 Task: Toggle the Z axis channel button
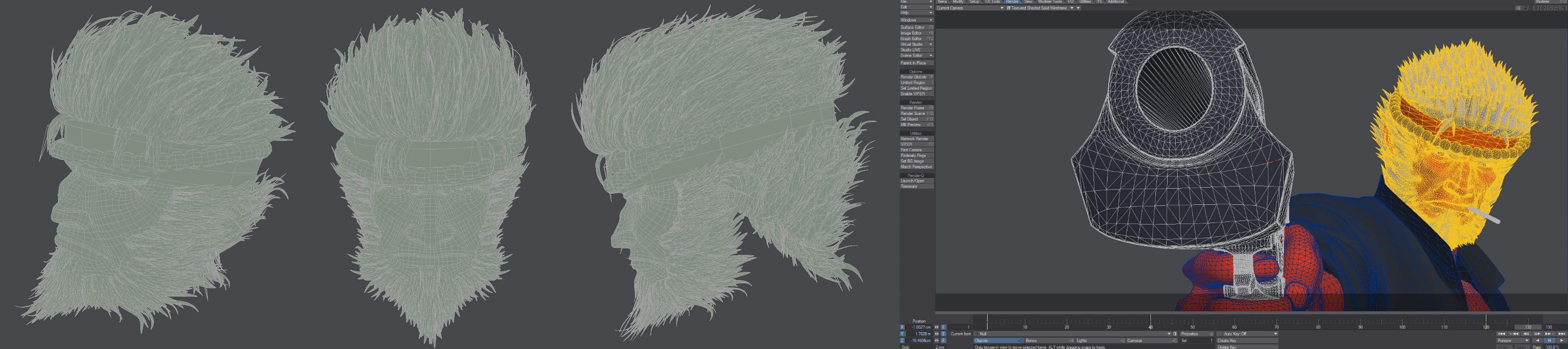[x=903, y=341]
